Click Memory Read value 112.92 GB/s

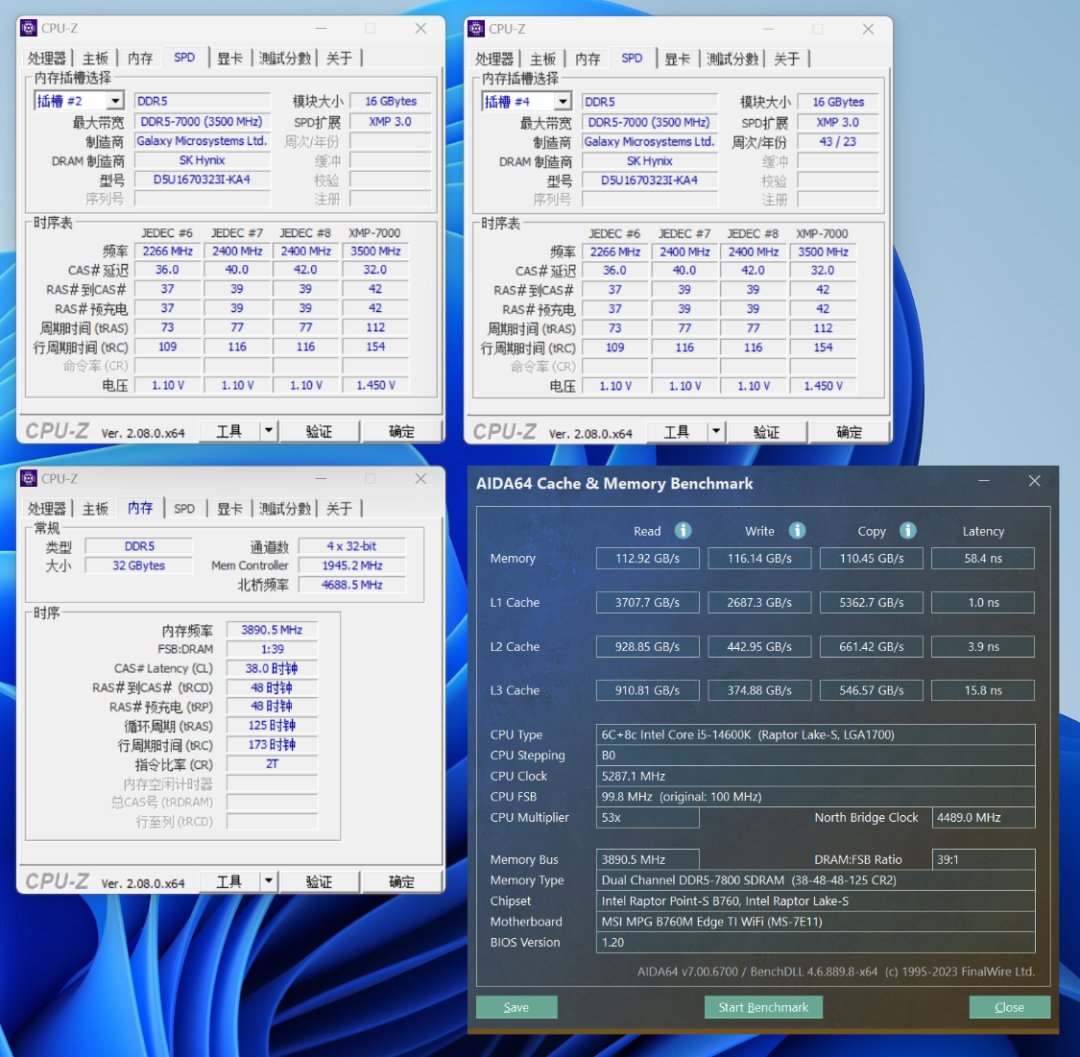pyautogui.click(x=647, y=558)
